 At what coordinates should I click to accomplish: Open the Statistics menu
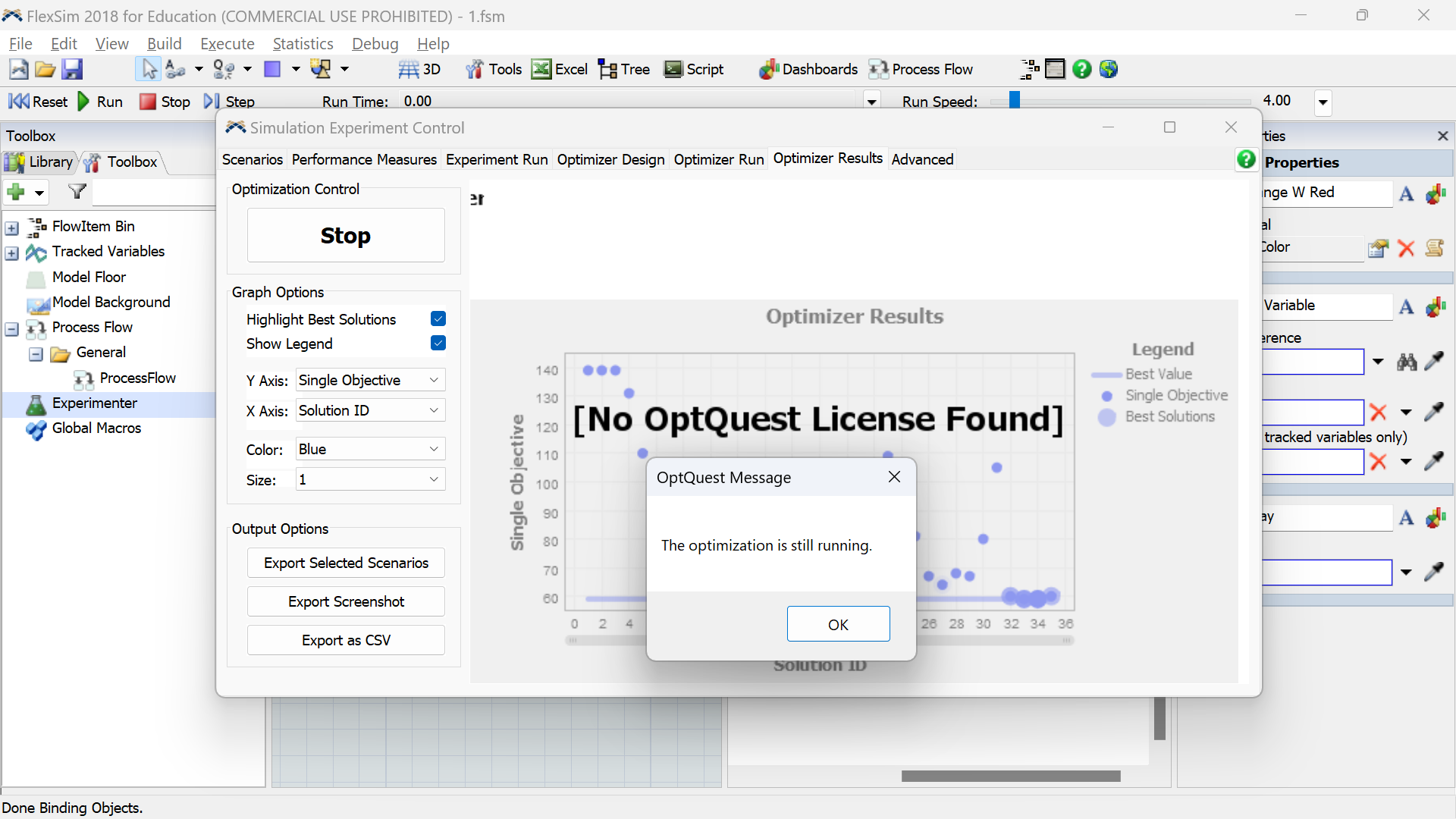click(x=303, y=44)
